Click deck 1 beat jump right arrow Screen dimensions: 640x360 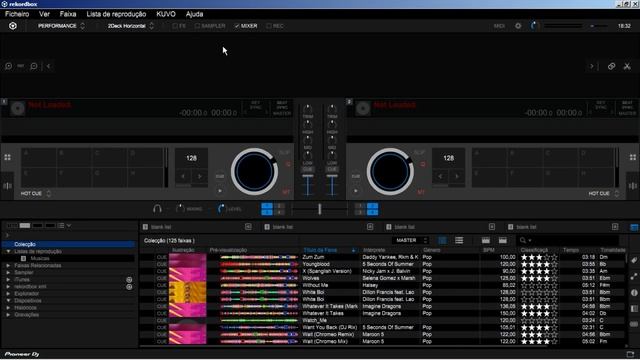pyautogui.click(x=200, y=176)
